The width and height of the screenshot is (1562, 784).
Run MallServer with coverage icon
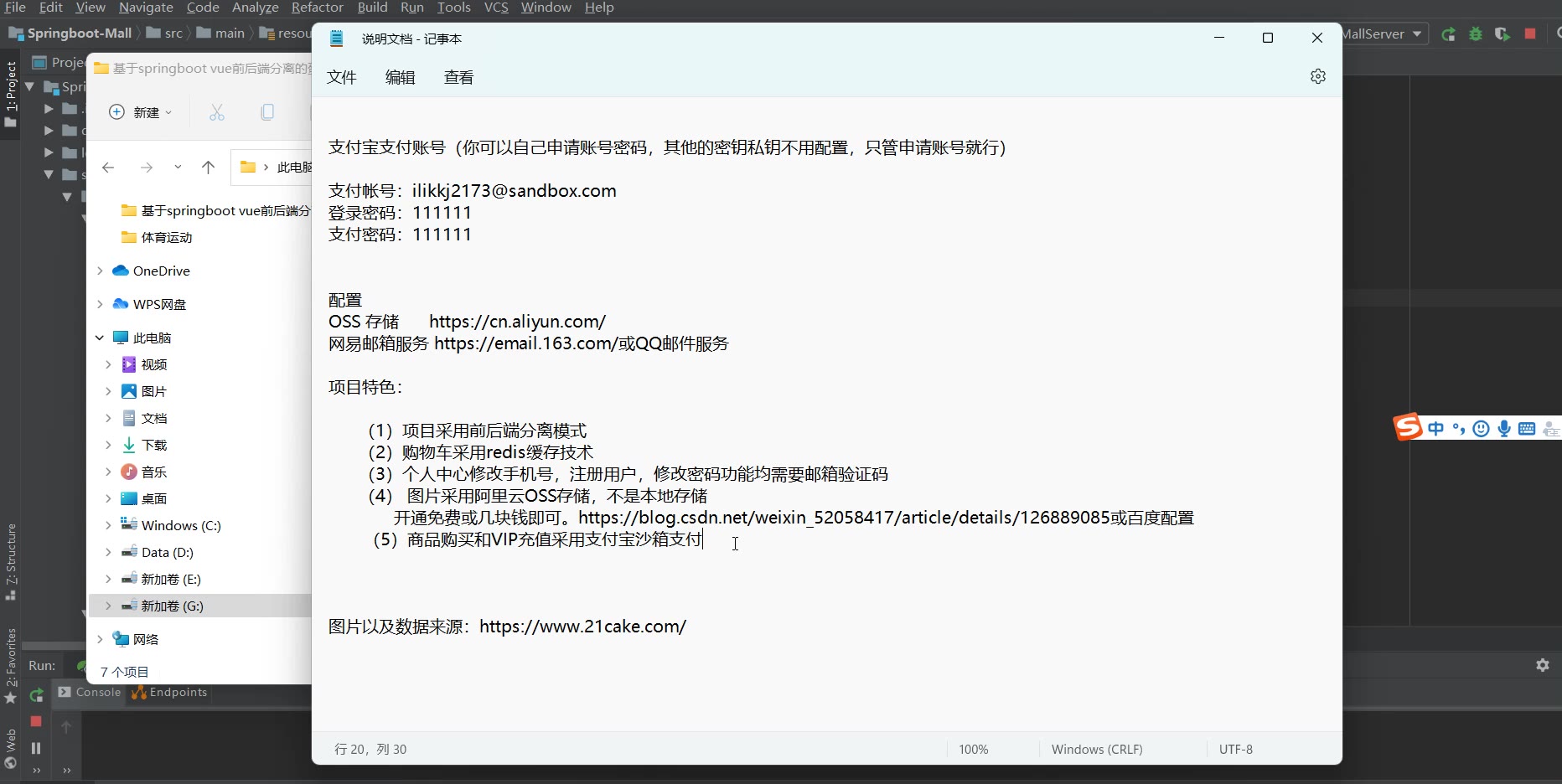point(1503,34)
